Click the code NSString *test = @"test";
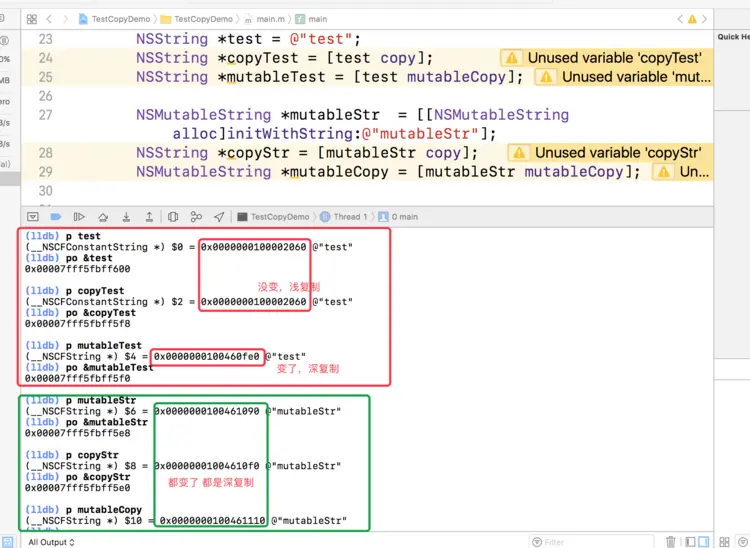This screenshot has height=548, width=750. [x=248, y=39]
